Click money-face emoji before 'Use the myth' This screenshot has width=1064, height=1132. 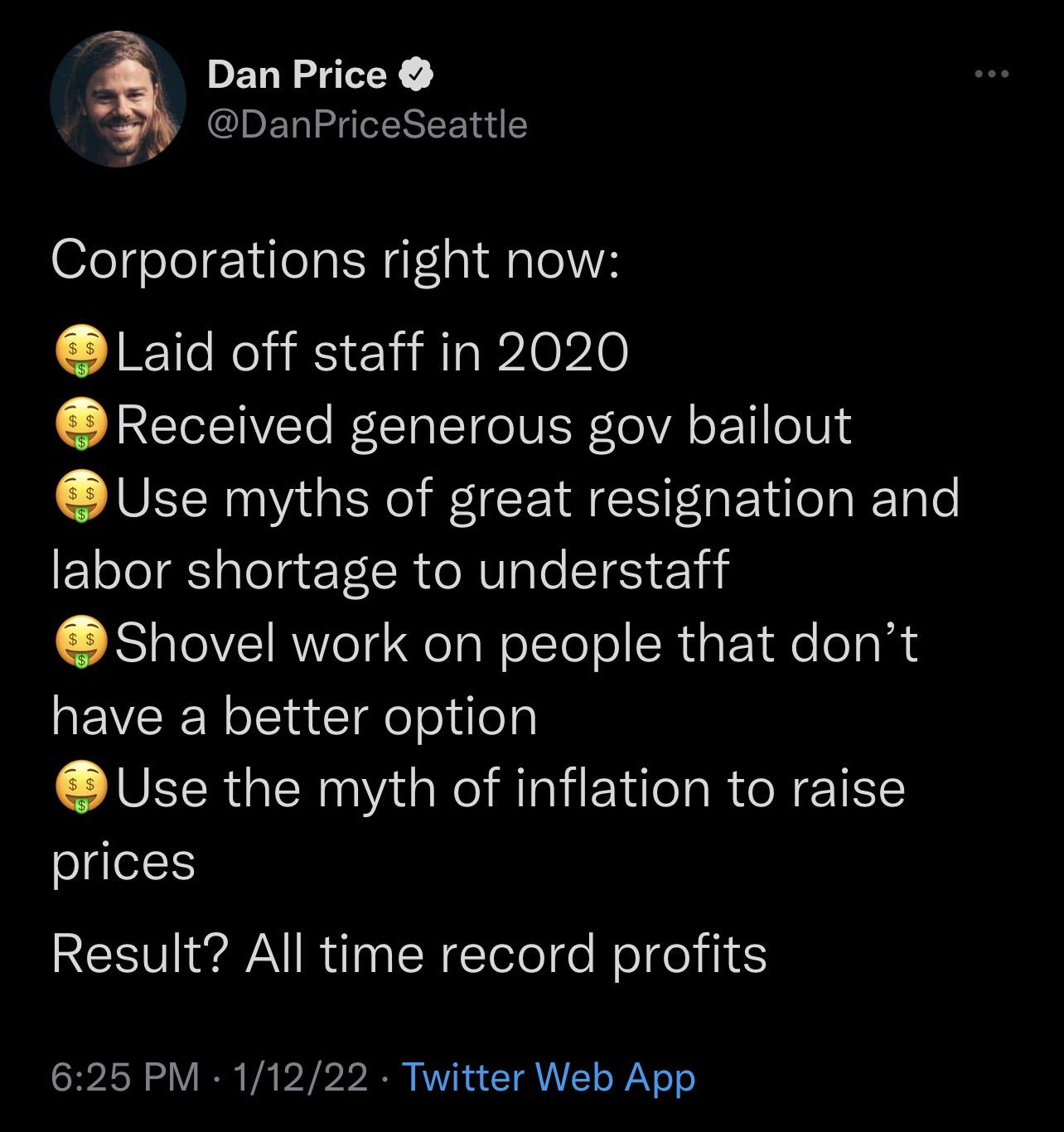tap(81, 789)
